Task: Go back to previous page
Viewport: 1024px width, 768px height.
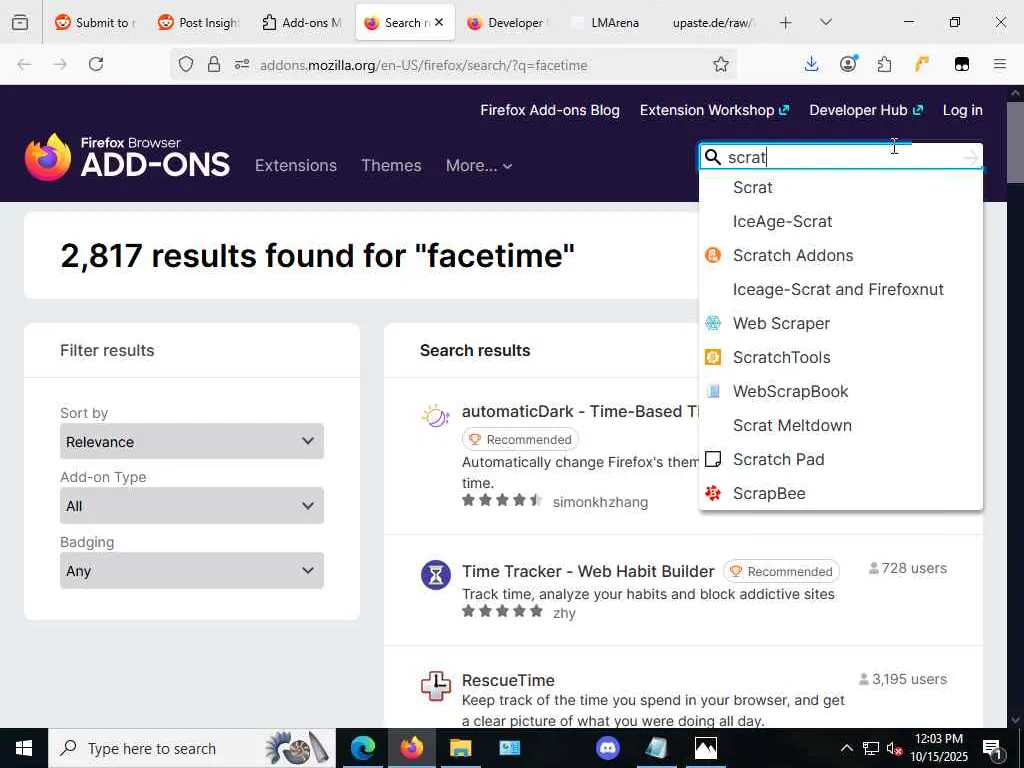Action: [x=24, y=64]
